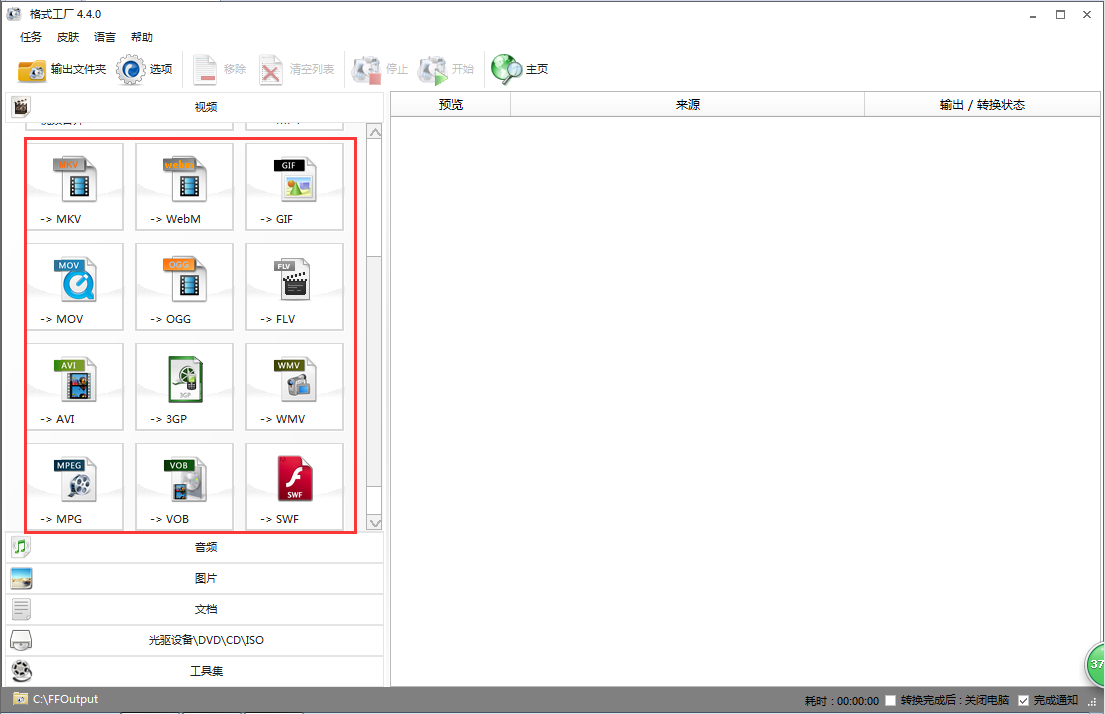Select the WebM output format icon
The image size is (1105, 714).
click(x=184, y=187)
